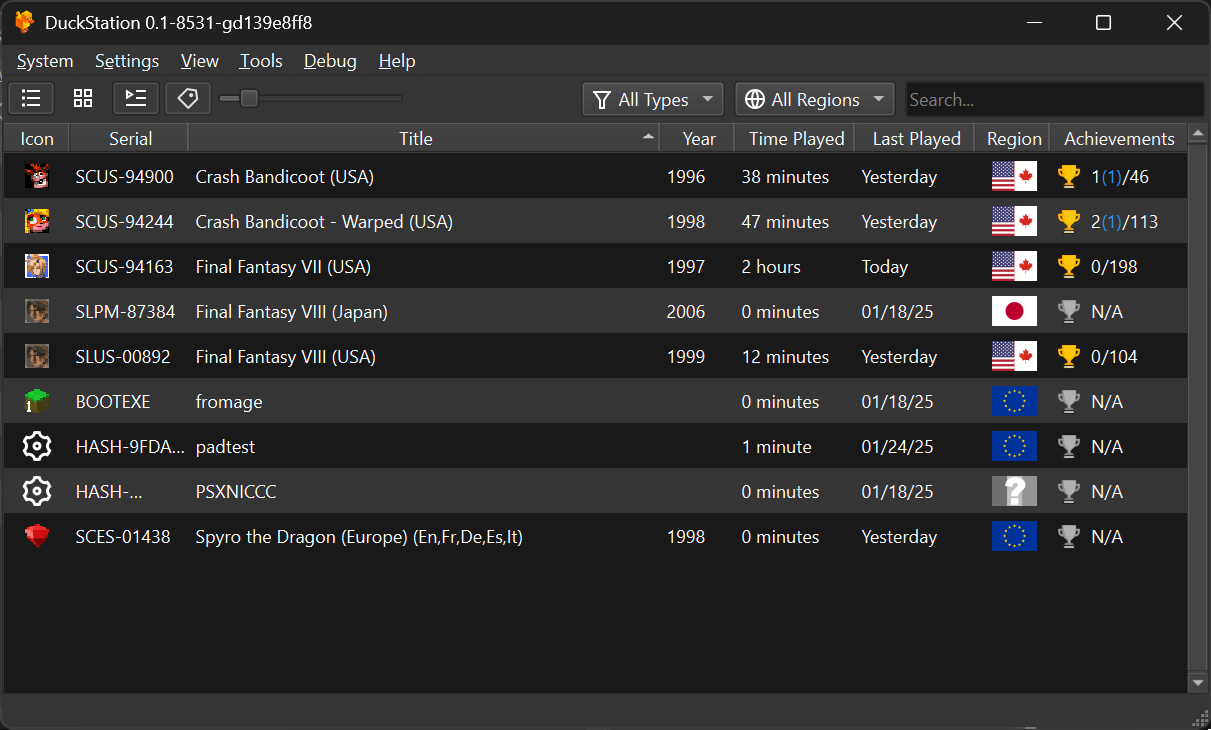Click the fromage green block icon
The width and height of the screenshot is (1211, 730).
(37, 402)
